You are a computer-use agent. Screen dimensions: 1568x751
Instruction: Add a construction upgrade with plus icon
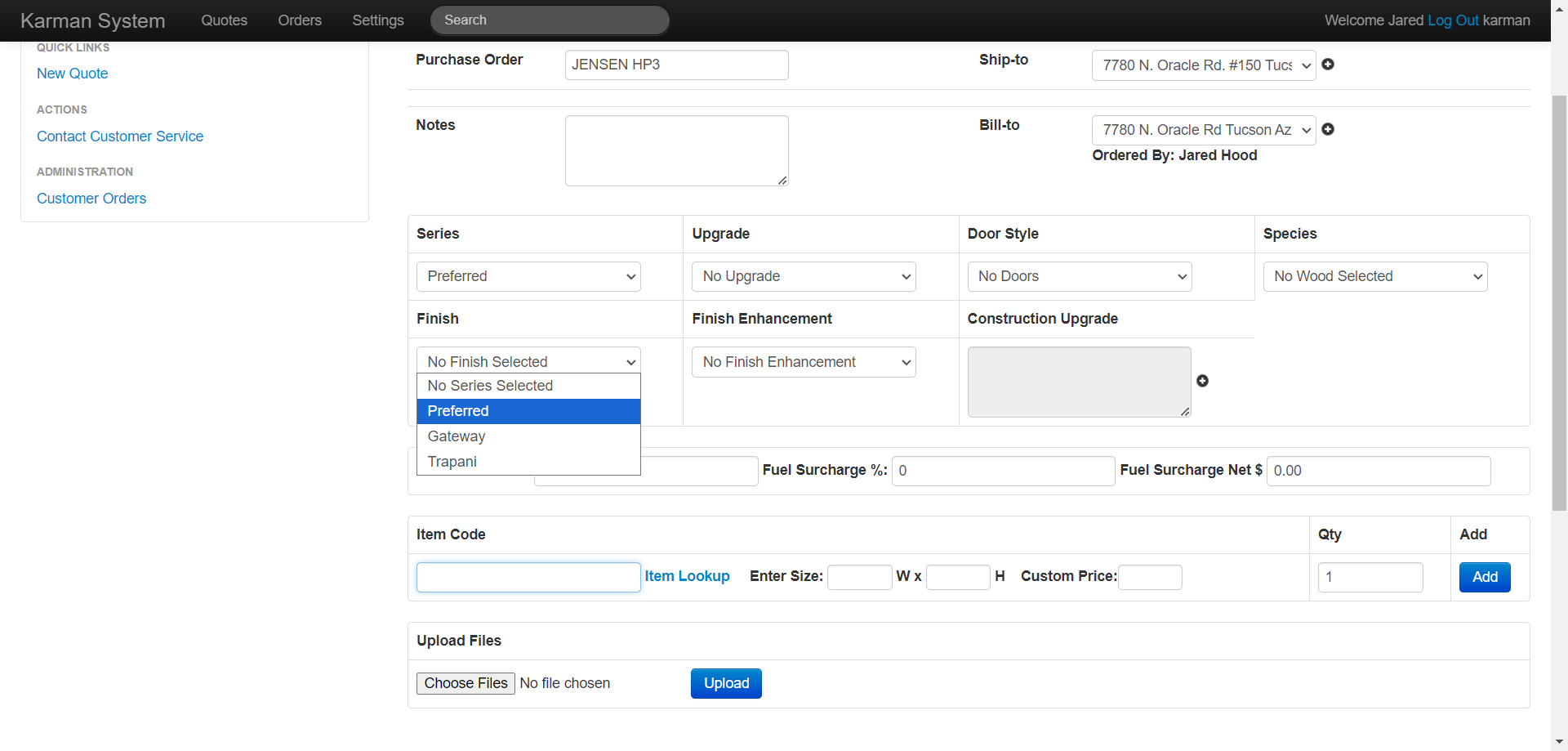1202,381
